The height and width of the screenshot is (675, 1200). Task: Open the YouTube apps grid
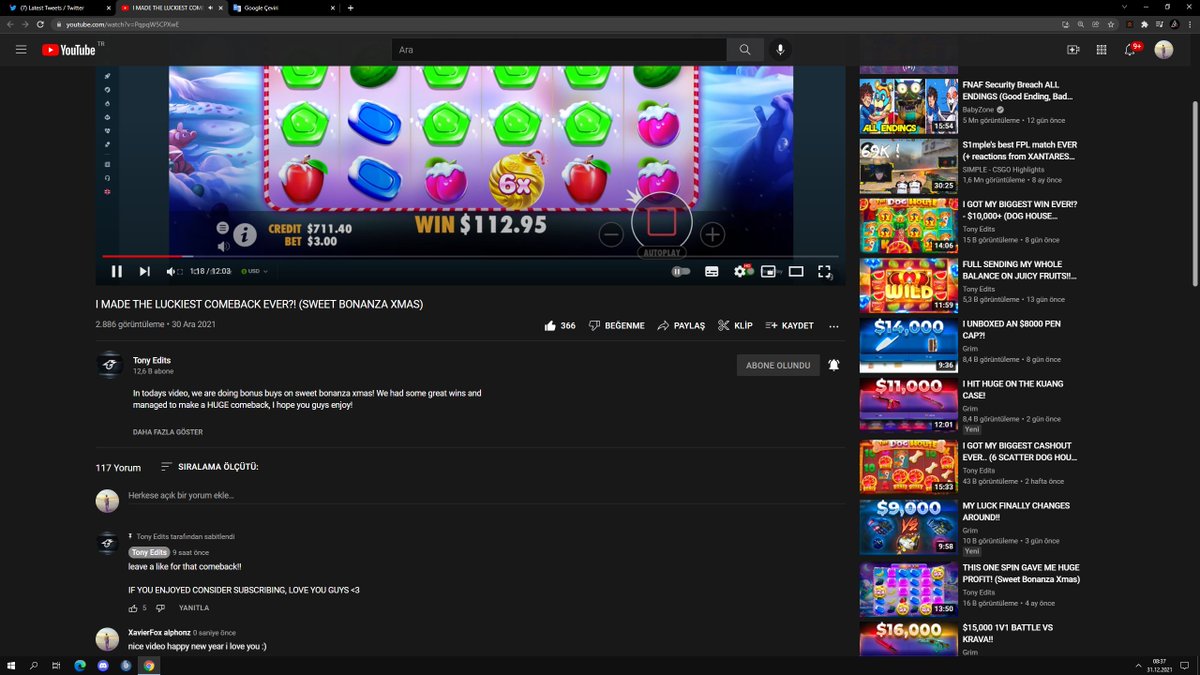[1101, 49]
